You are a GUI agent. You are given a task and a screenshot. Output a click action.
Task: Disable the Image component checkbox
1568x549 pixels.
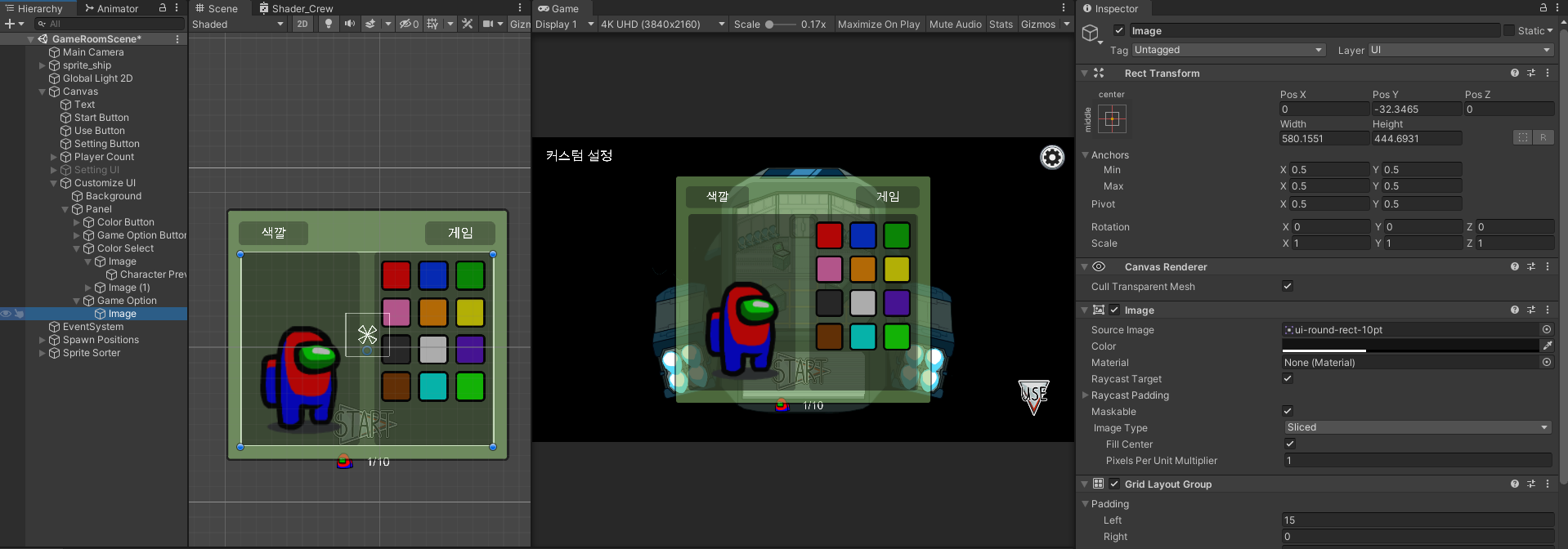coord(1114,310)
